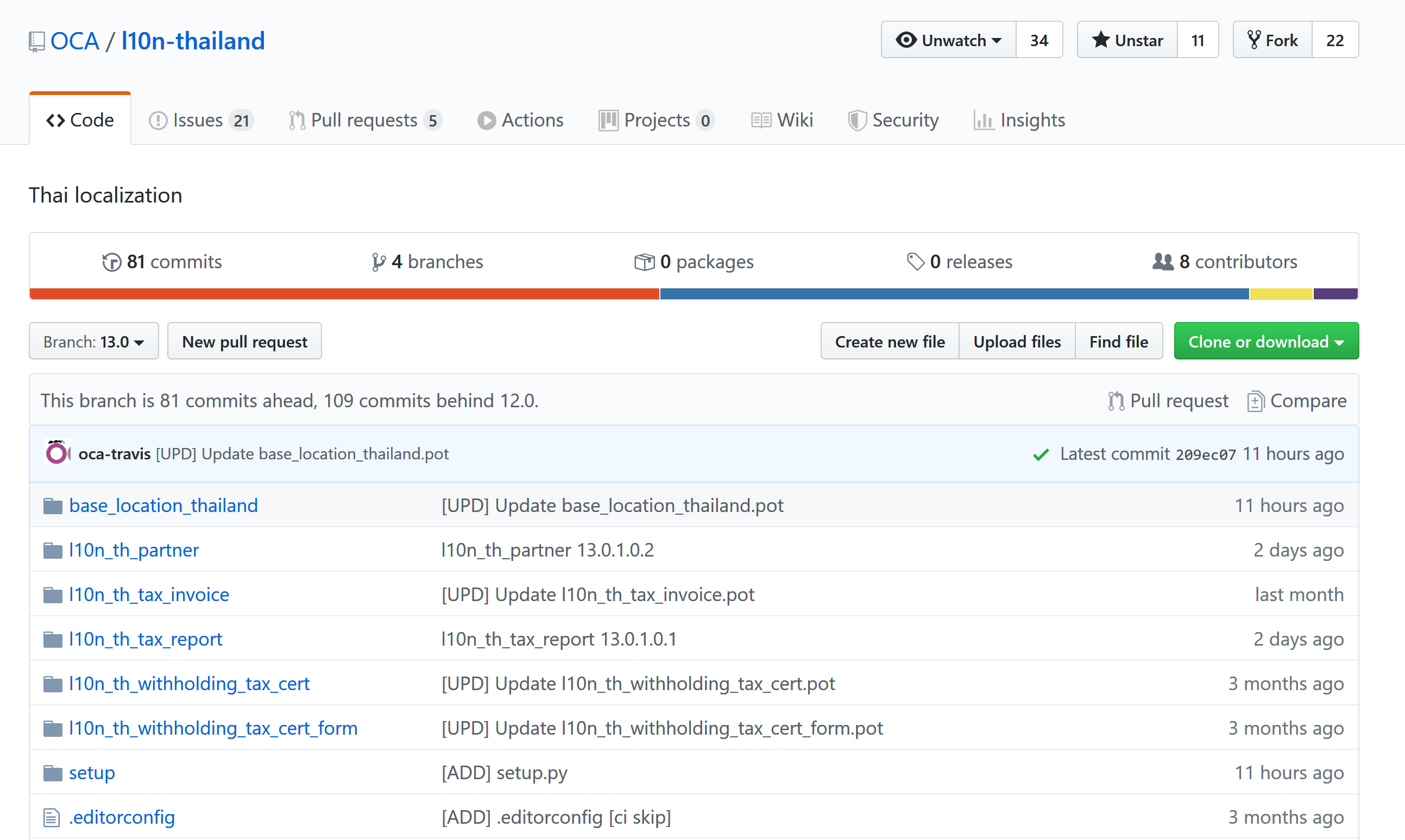Image resolution: width=1405 pixels, height=840 pixels.
Task: Click the Create new file button
Action: tap(889, 342)
